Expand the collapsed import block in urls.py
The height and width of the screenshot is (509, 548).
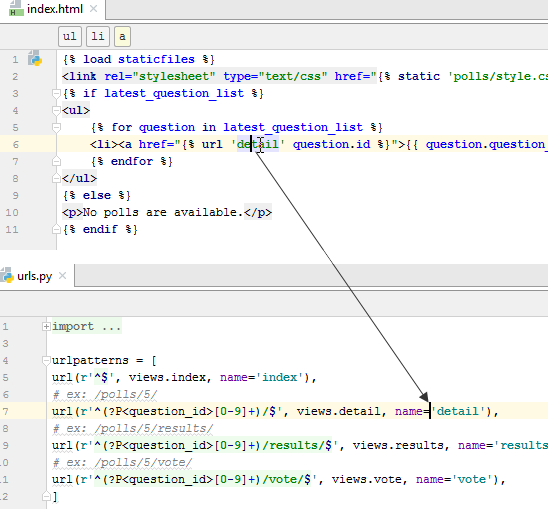[x=46, y=327]
